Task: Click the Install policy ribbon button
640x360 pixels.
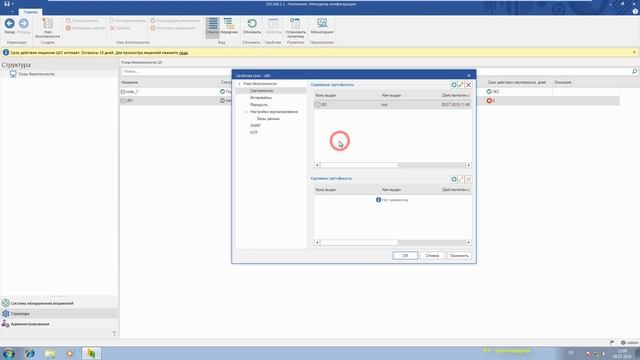Action: pos(296,28)
